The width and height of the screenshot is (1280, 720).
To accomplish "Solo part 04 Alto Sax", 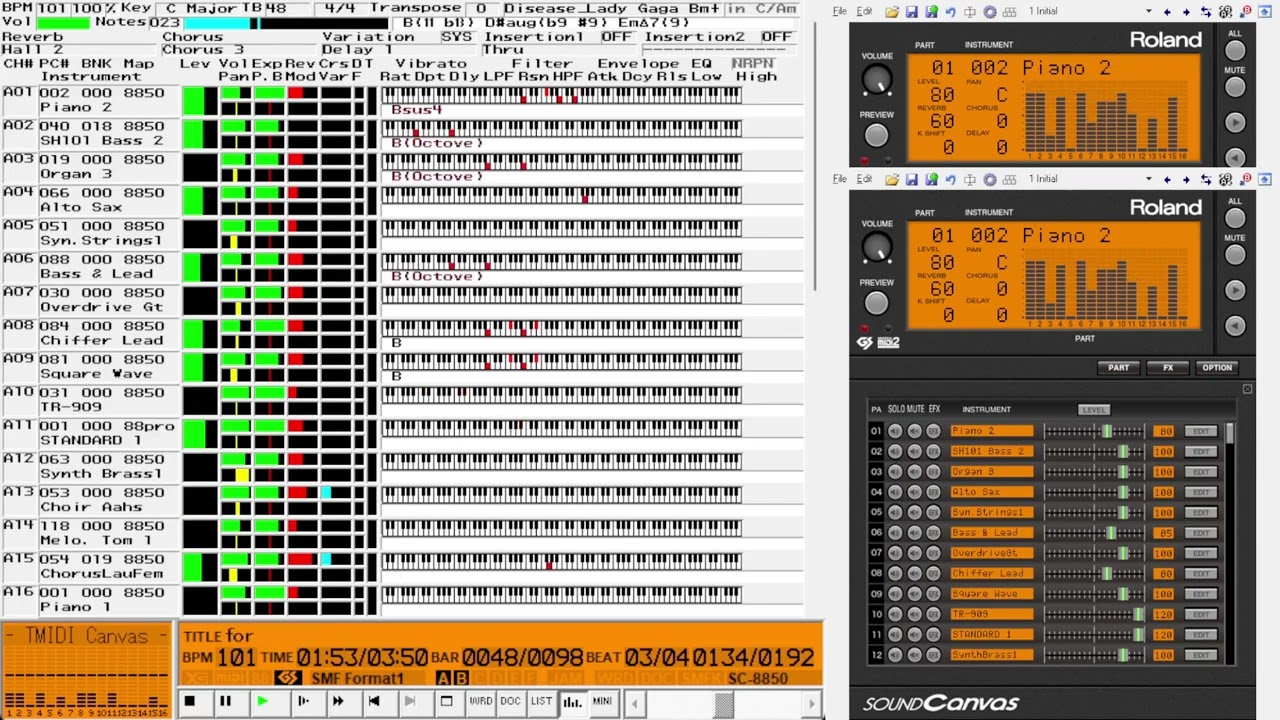I will [x=895, y=492].
